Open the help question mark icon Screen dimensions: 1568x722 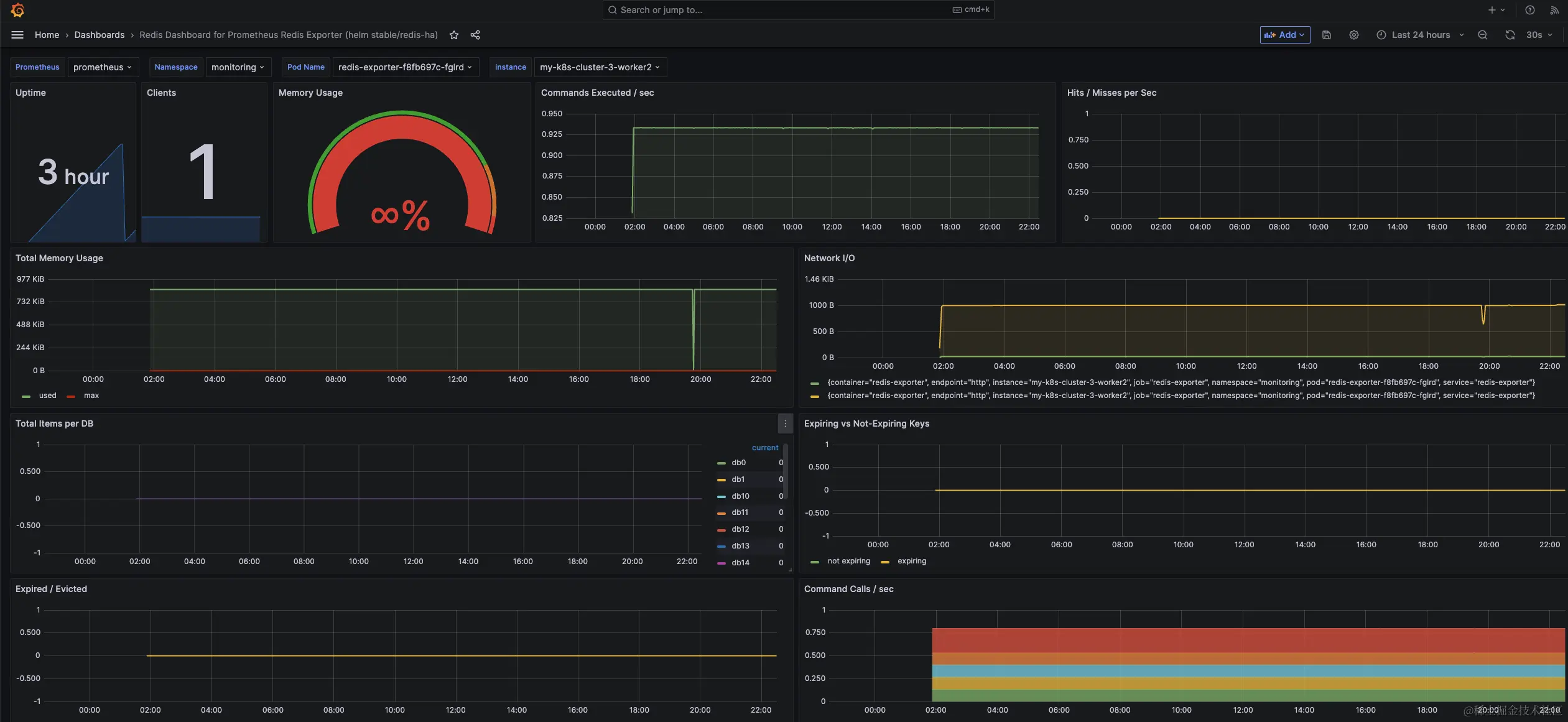pyautogui.click(x=1530, y=10)
